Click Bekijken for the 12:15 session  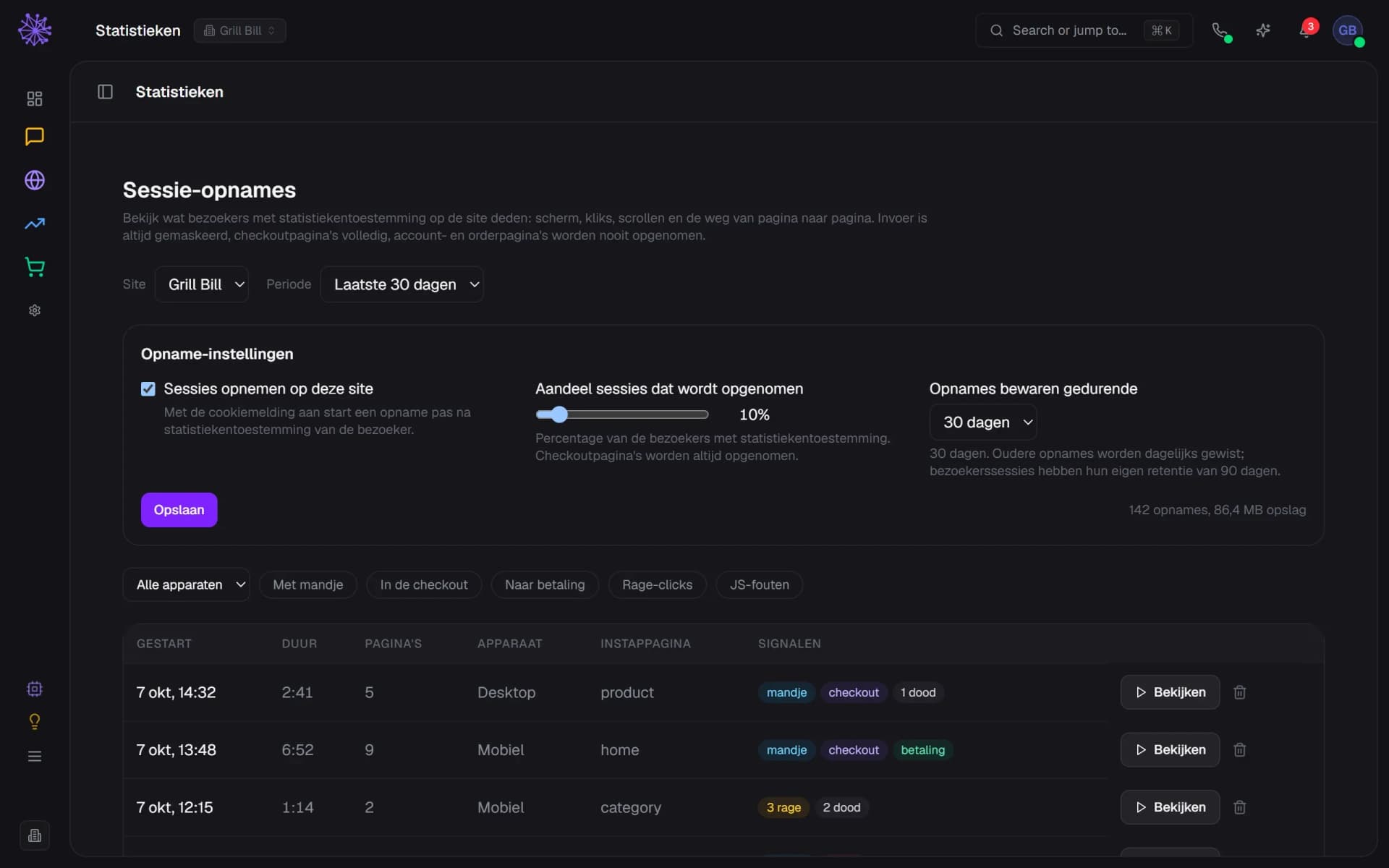(1170, 807)
